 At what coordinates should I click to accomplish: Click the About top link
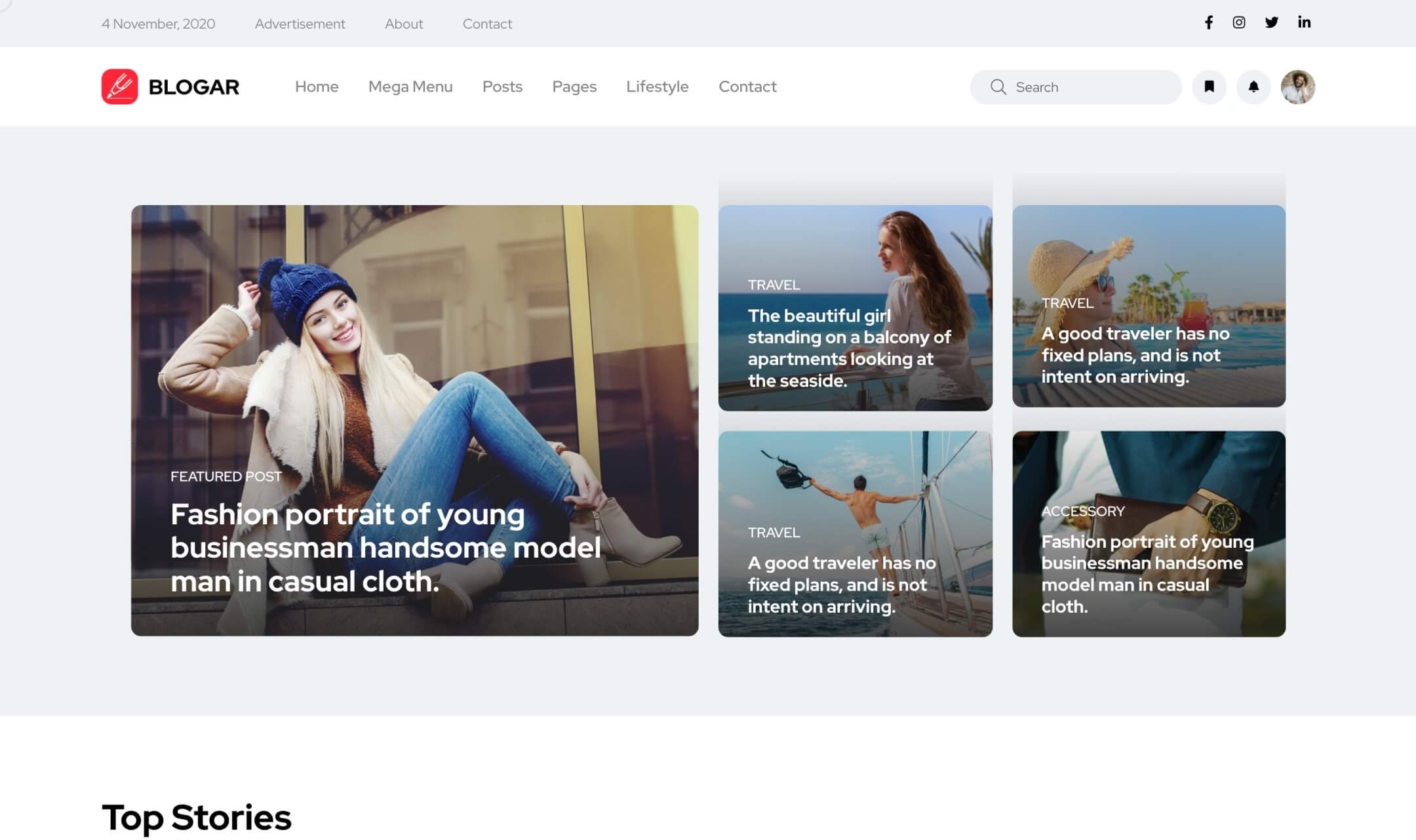pos(404,24)
